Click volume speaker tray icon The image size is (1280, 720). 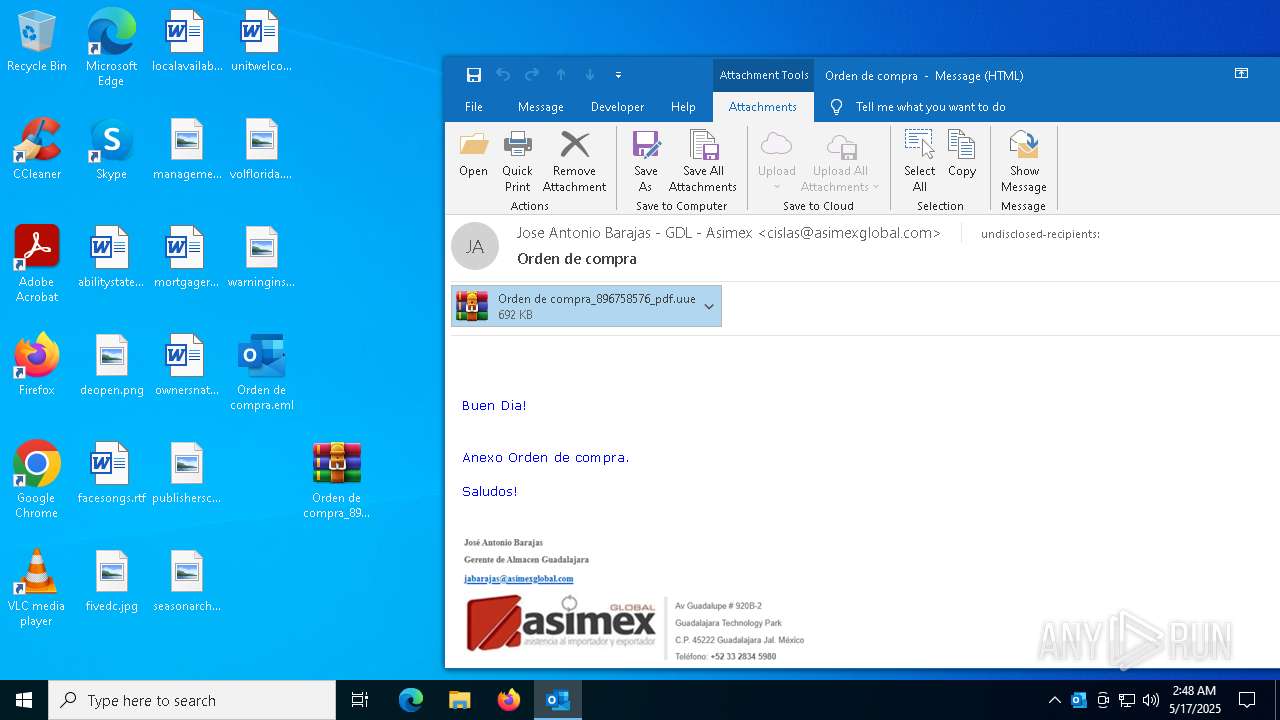[x=1150, y=700]
